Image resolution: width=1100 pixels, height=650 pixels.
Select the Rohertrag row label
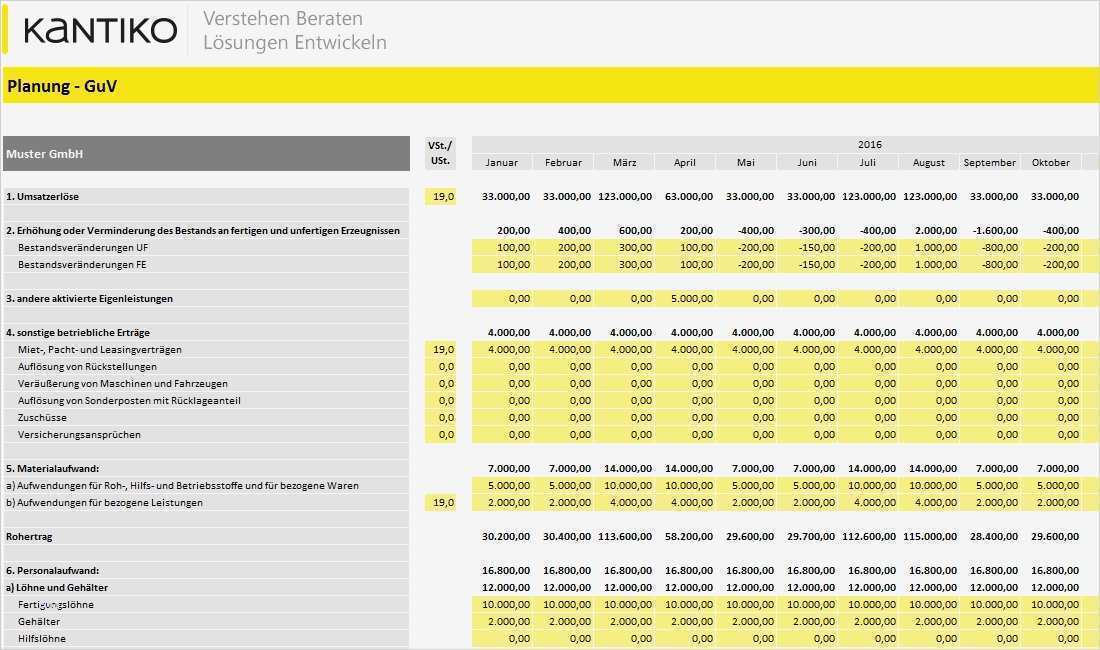pyautogui.click(x=35, y=536)
